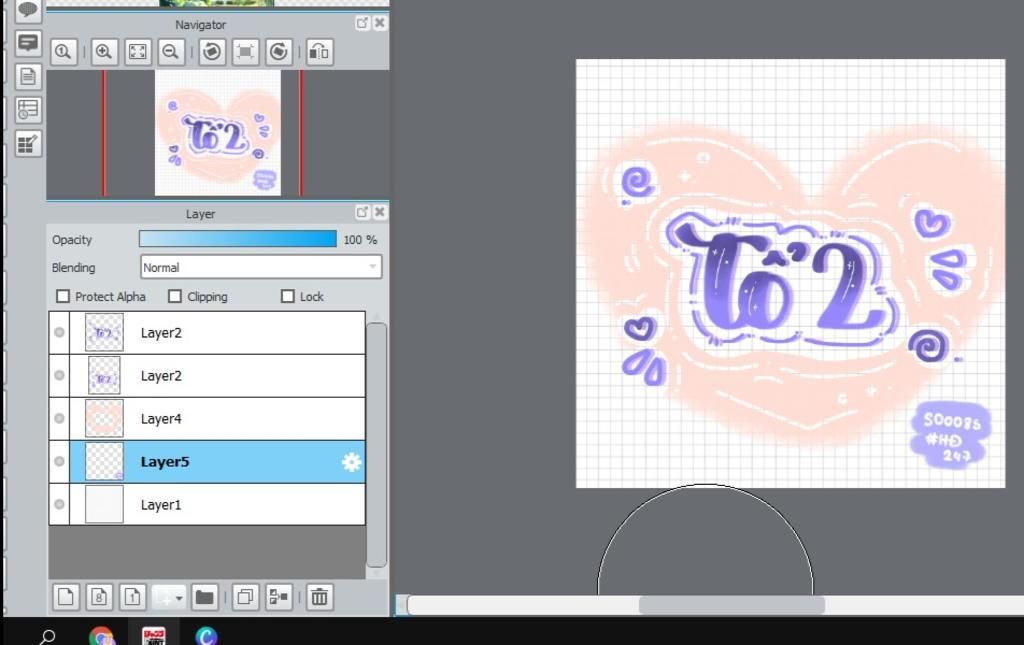This screenshot has width=1024, height=645.
Task: Enable the layer Lock checkbox
Action: pos(287,296)
